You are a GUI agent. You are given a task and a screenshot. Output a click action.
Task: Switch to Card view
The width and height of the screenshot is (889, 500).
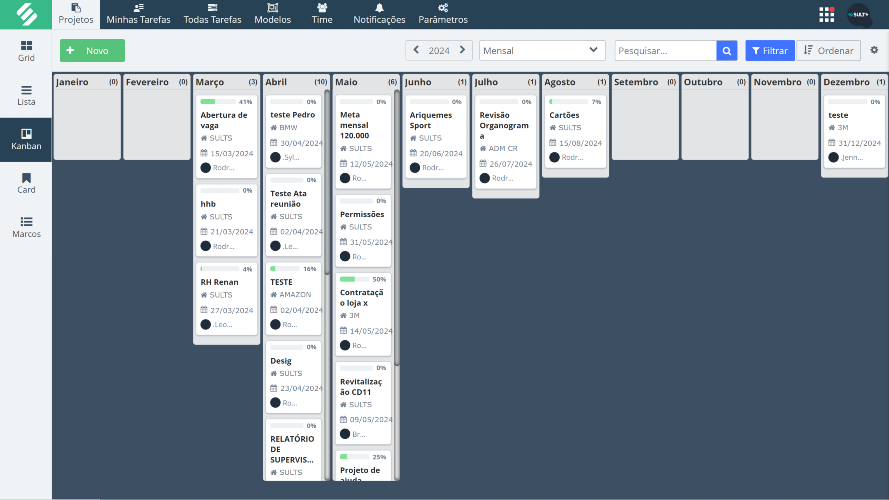[26, 183]
